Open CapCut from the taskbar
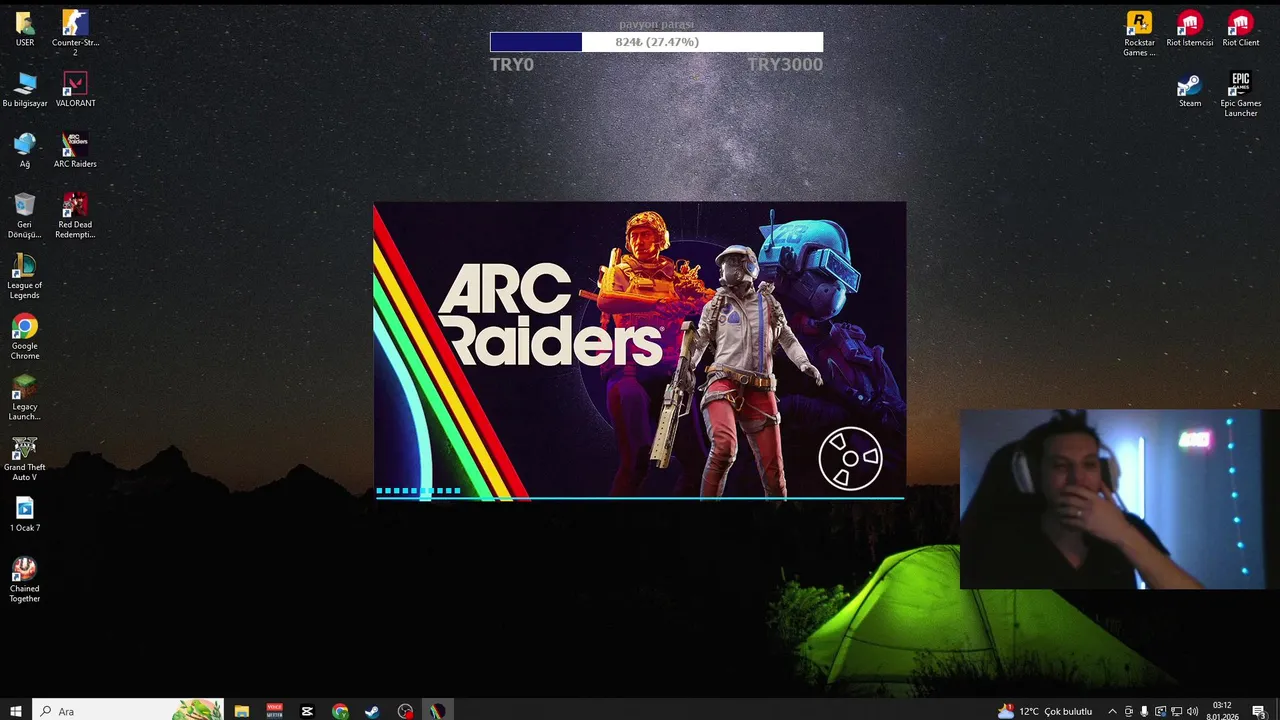This screenshot has height=720, width=1280. click(x=307, y=711)
